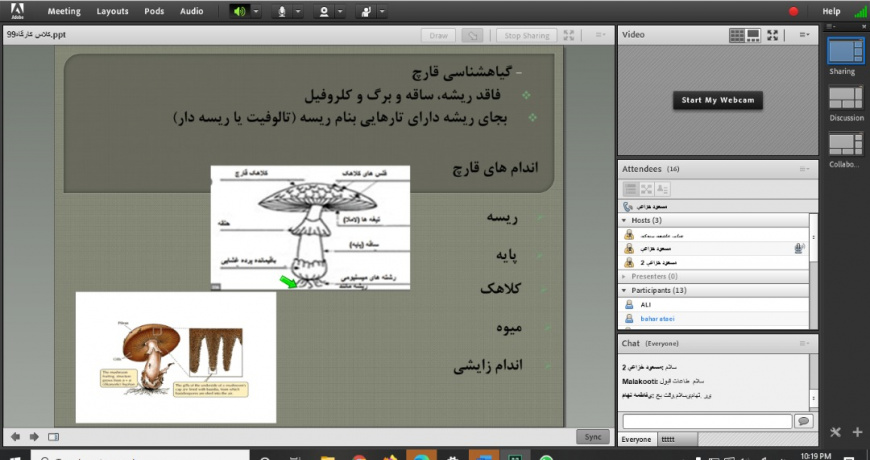Open the Share pod options menu
Screen dimensions: 870x460
(x=601, y=35)
